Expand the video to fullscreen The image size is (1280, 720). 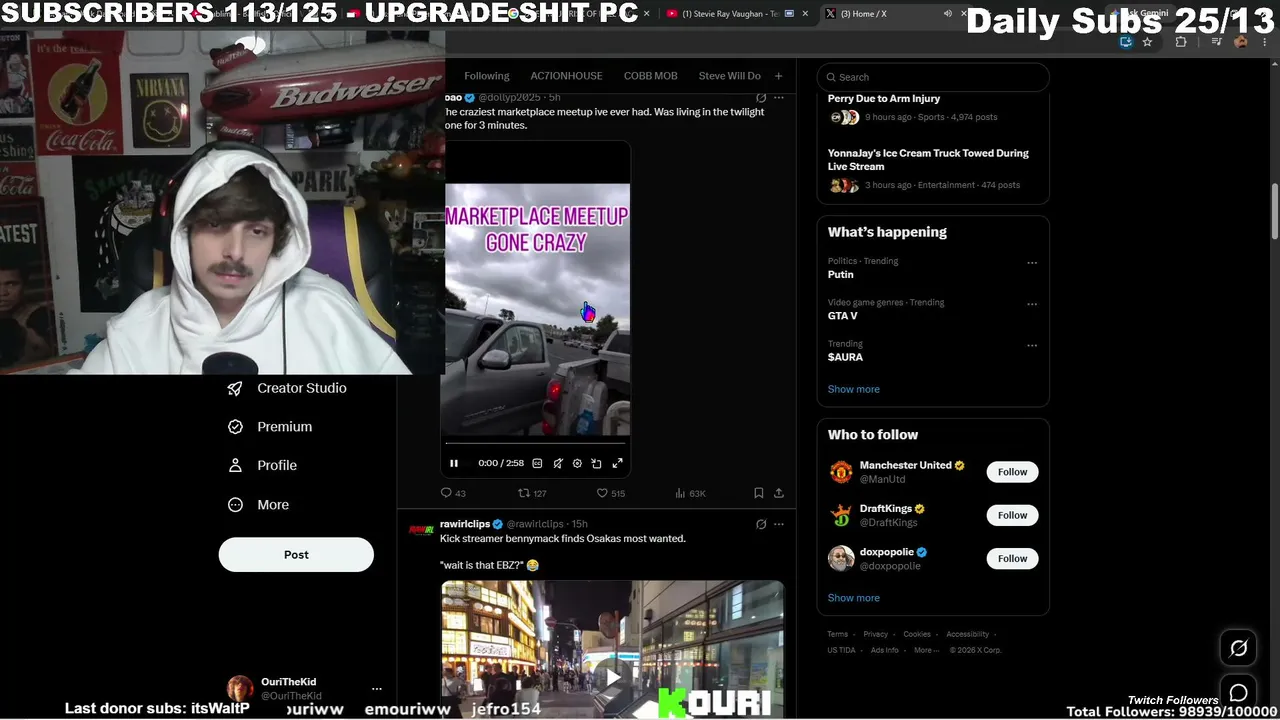click(617, 463)
